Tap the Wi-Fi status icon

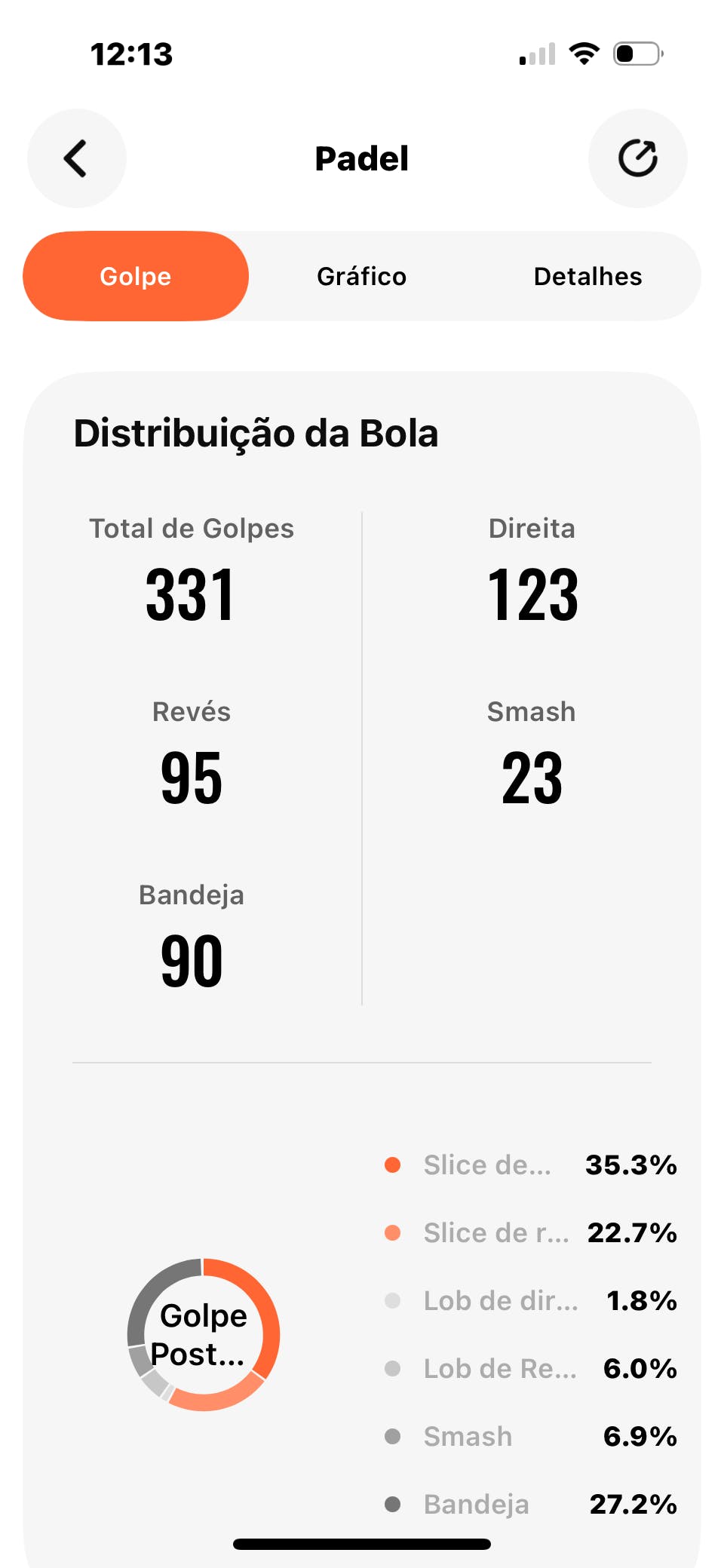pyautogui.click(x=584, y=54)
